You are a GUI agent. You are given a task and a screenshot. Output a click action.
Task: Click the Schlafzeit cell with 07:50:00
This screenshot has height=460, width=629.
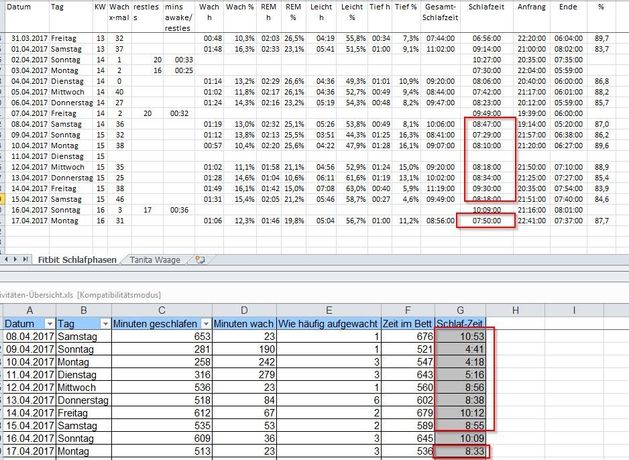coord(483,219)
